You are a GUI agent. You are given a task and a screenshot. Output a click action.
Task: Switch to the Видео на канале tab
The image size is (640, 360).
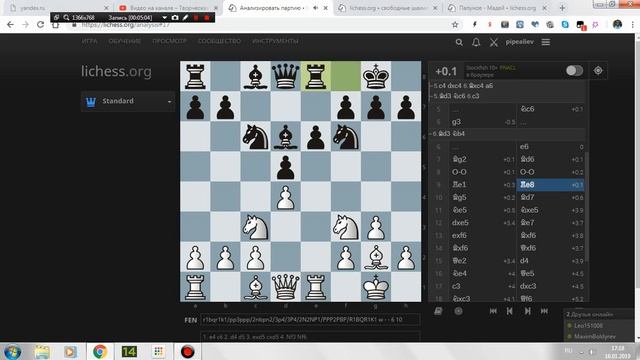(167, 8)
